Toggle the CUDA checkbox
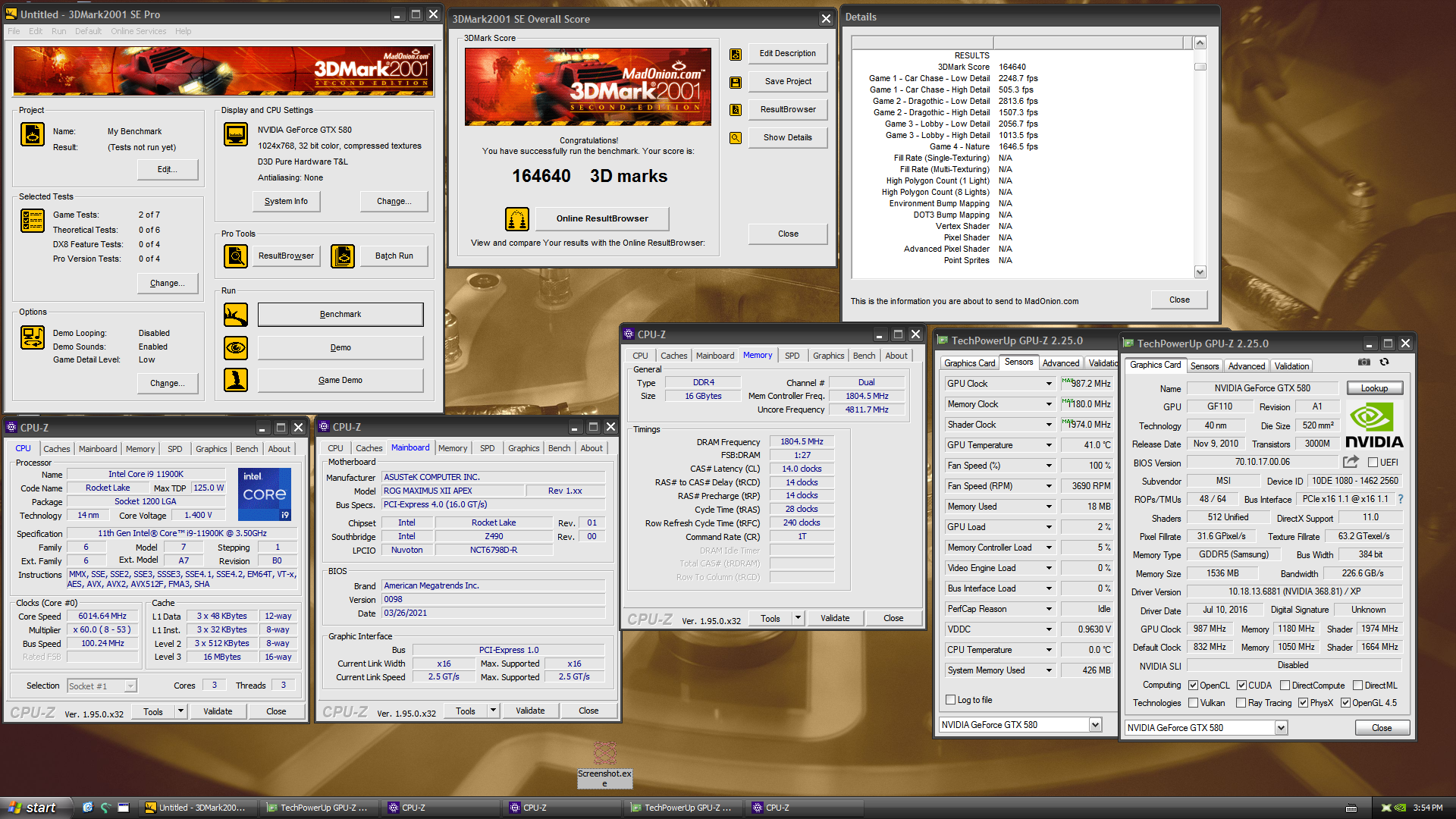This screenshot has width=1456, height=819. pos(1241,686)
